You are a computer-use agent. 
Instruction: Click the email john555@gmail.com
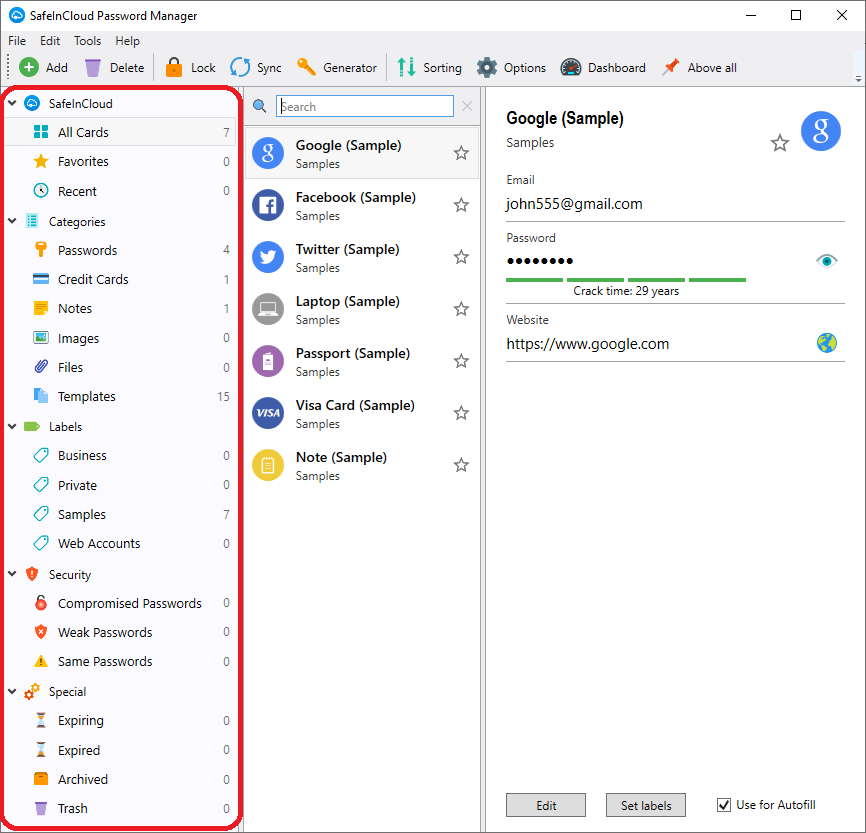pyautogui.click(x=574, y=204)
